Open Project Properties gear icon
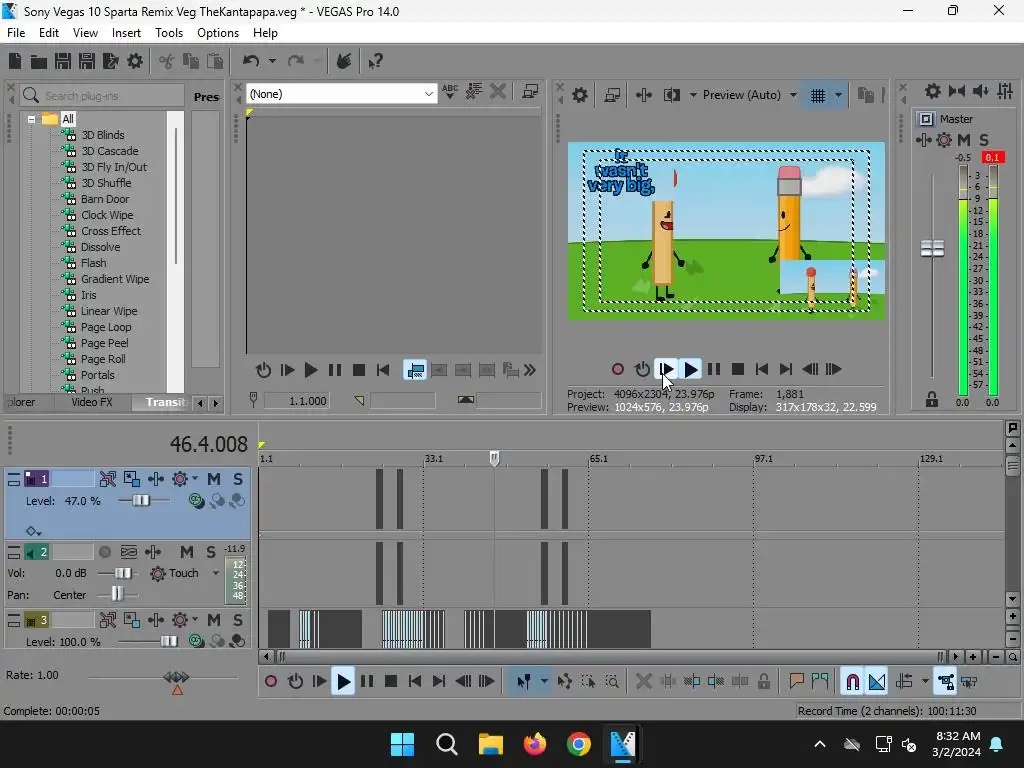This screenshot has width=1024, height=768. pos(135,61)
